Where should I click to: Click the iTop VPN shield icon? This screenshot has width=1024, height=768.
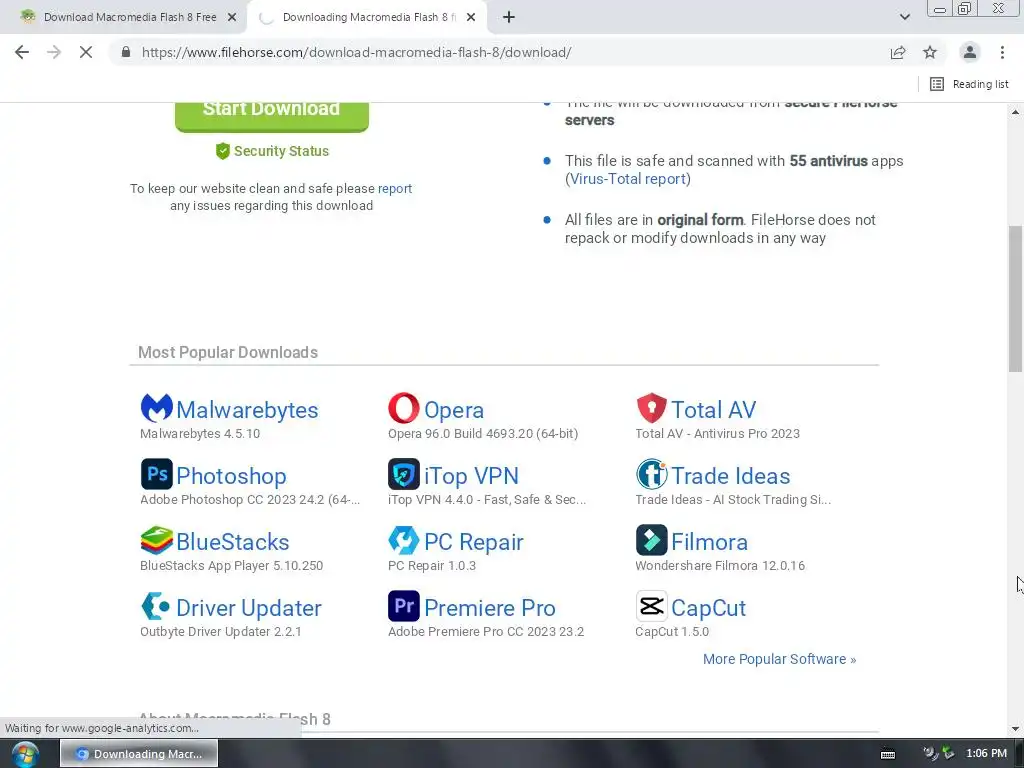[404, 474]
